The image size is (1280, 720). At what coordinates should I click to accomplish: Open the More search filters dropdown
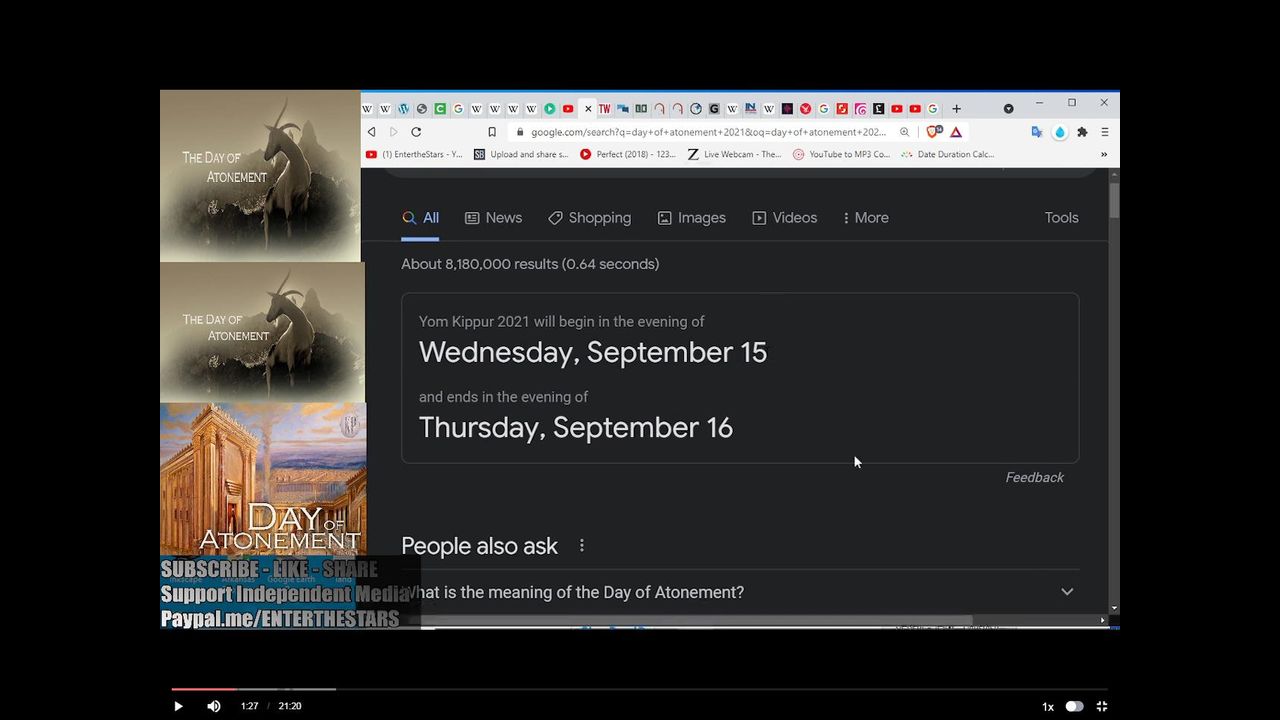[x=865, y=218]
